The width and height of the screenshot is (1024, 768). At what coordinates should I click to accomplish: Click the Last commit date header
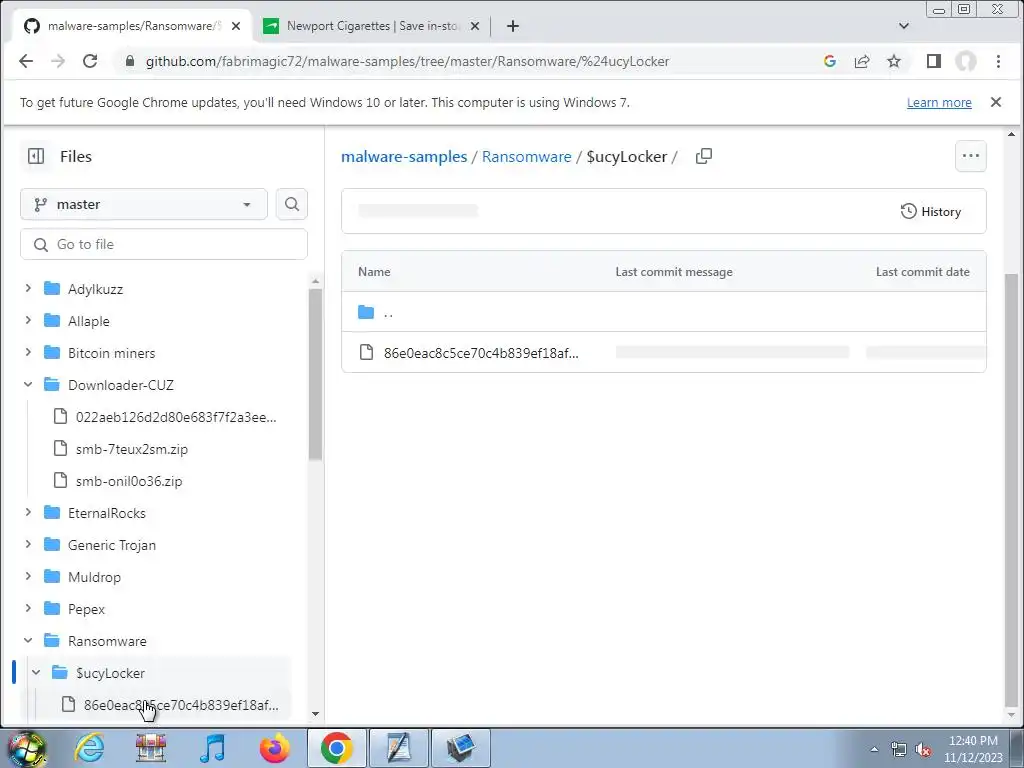(922, 272)
